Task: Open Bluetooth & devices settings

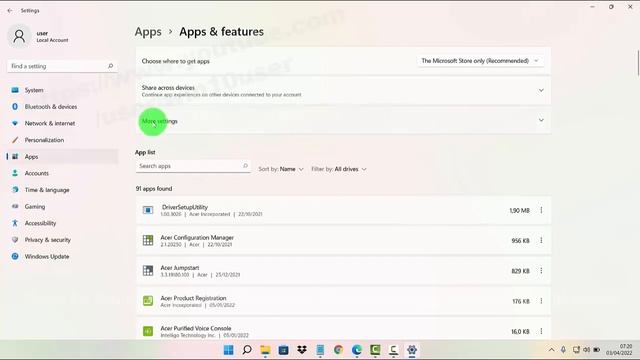Action: tap(62, 107)
